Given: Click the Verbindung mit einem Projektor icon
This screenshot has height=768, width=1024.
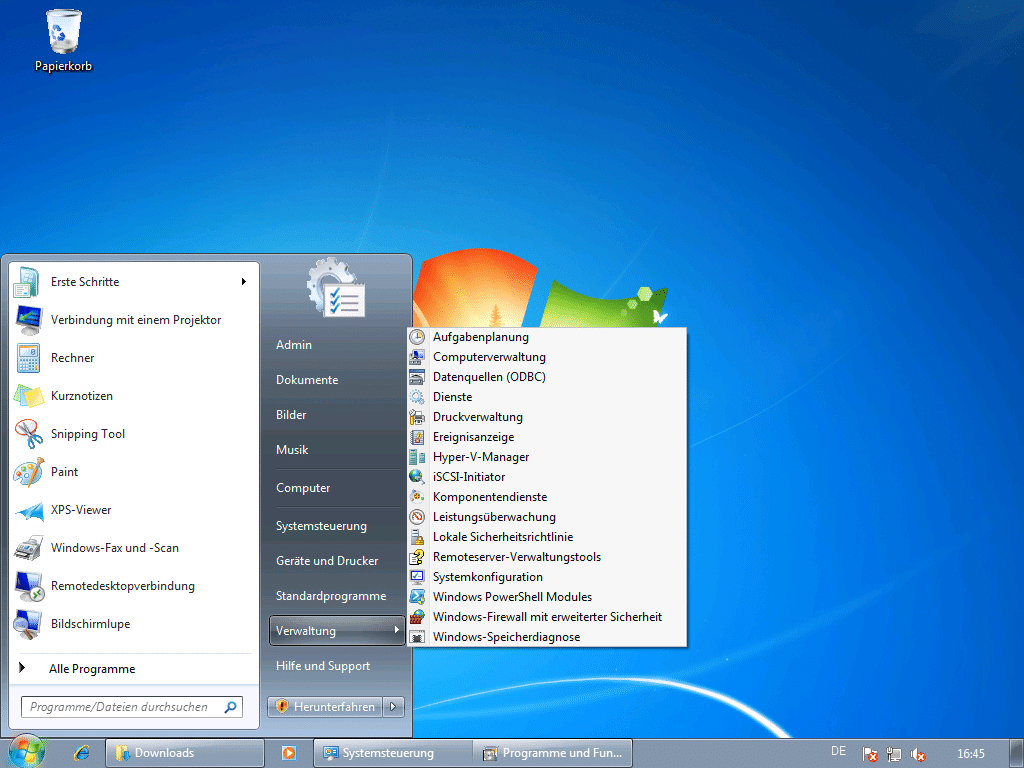Looking at the screenshot, I should [27, 320].
